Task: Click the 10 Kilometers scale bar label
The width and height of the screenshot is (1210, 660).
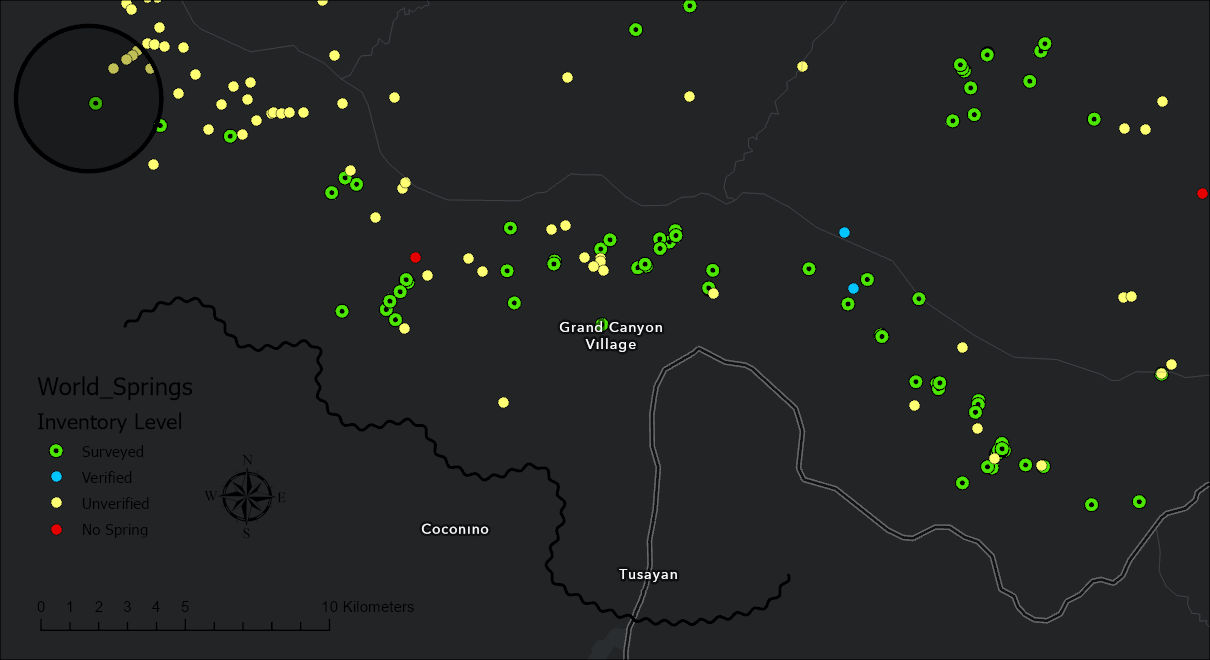Action: coord(368,607)
